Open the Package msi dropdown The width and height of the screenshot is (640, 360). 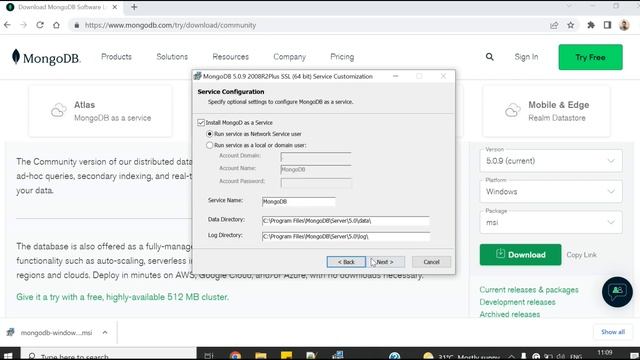click(551, 222)
